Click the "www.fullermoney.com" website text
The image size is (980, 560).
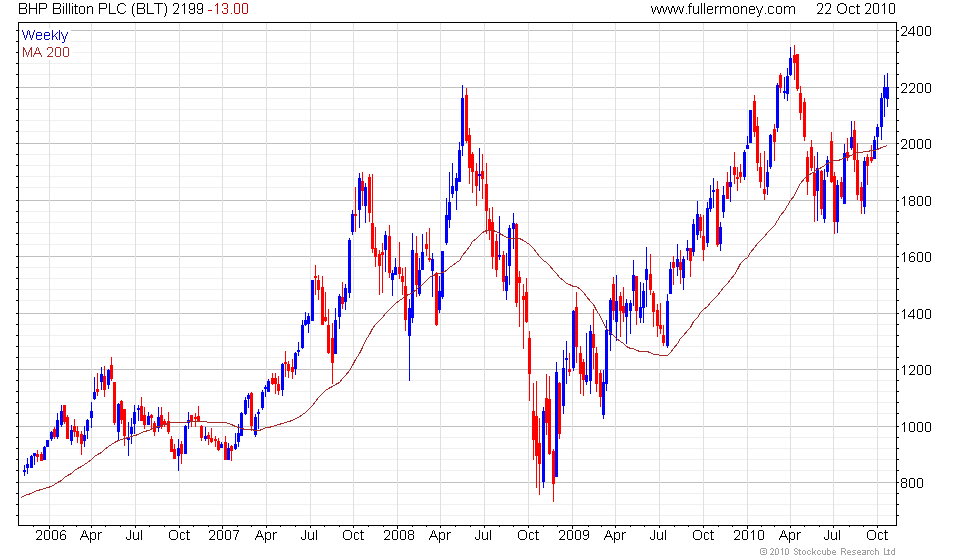pos(722,9)
